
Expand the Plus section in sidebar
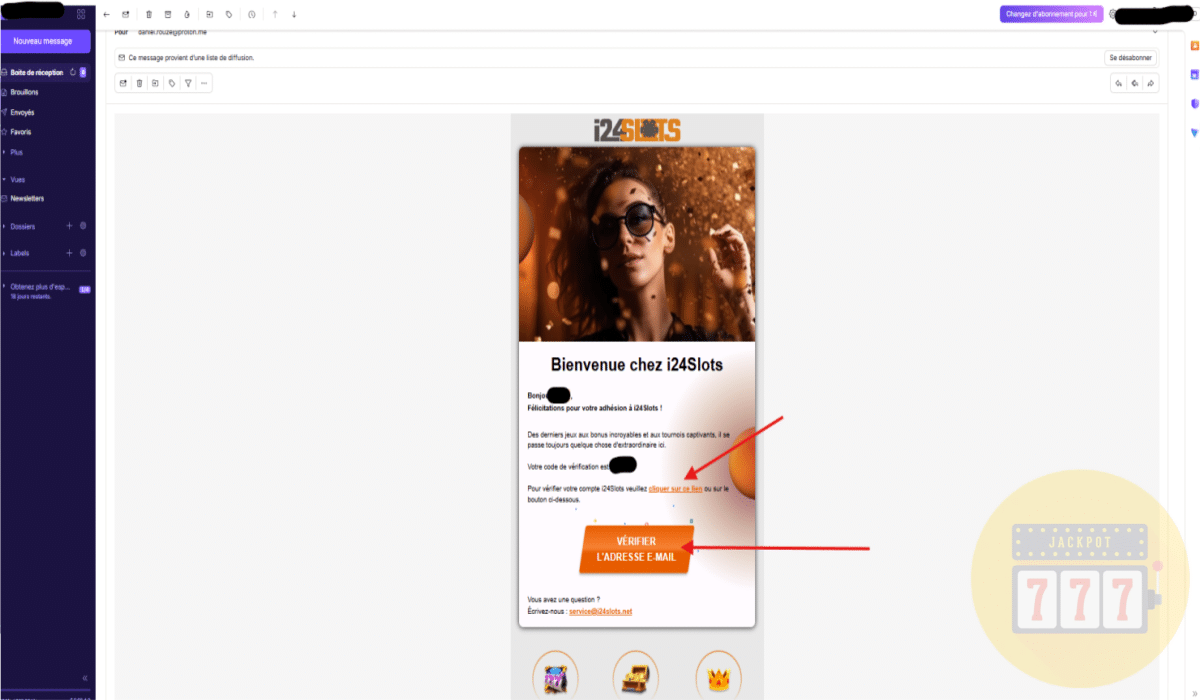click(13, 152)
